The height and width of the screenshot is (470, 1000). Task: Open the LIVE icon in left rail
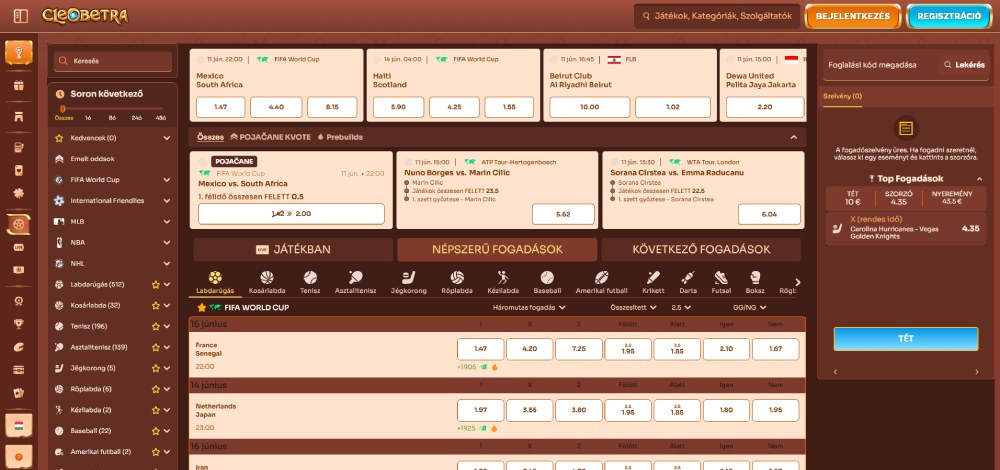point(18,247)
